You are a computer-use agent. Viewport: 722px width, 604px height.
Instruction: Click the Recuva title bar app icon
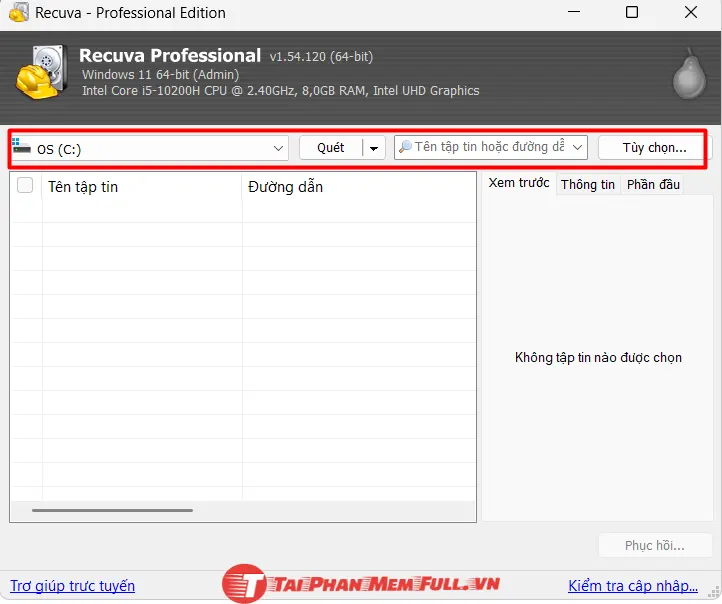(x=18, y=13)
